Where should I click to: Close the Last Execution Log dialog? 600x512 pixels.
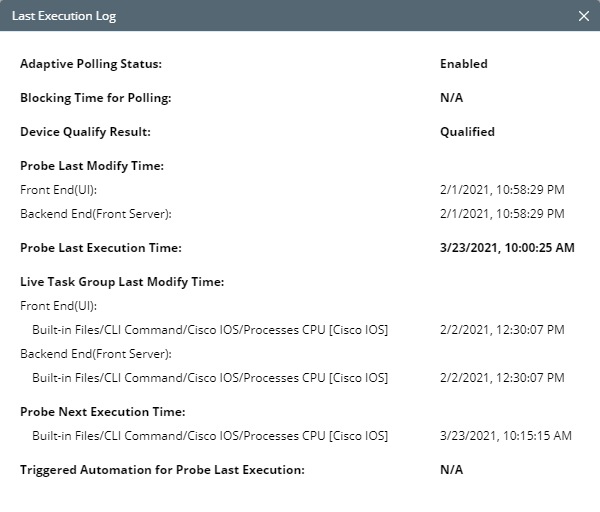click(x=584, y=16)
